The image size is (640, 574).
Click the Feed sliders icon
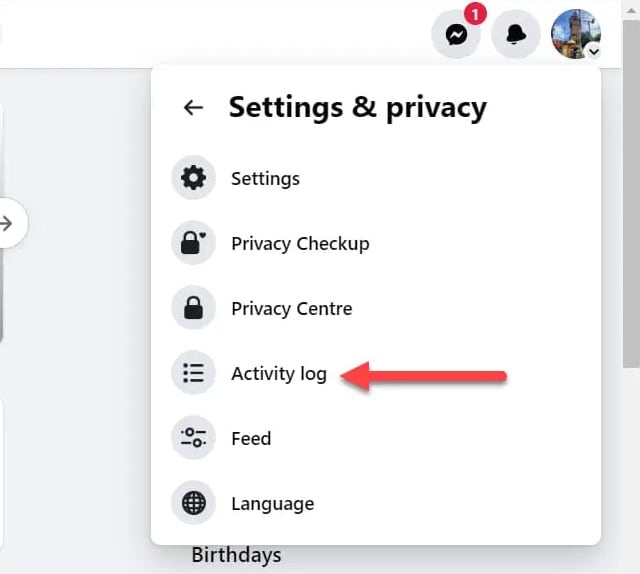pyautogui.click(x=193, y=438)
